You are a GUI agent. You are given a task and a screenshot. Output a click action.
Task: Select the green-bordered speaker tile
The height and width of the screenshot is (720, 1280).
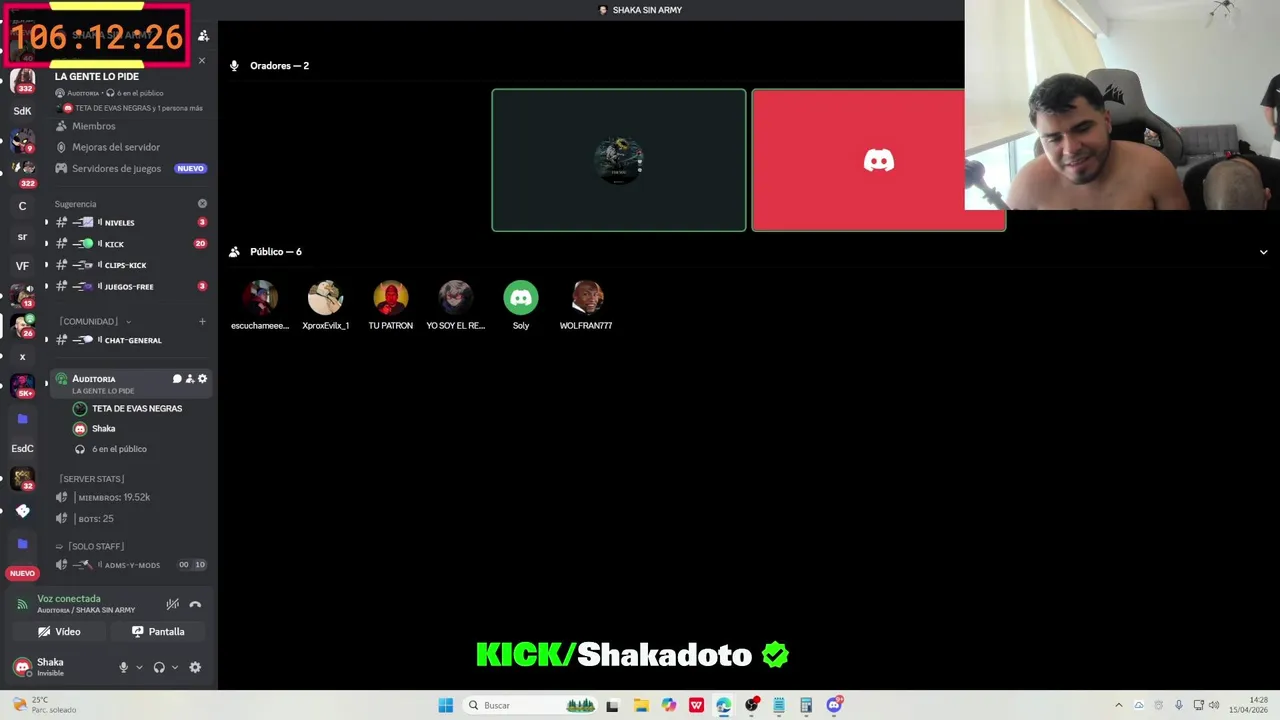(x=618, y=160)
